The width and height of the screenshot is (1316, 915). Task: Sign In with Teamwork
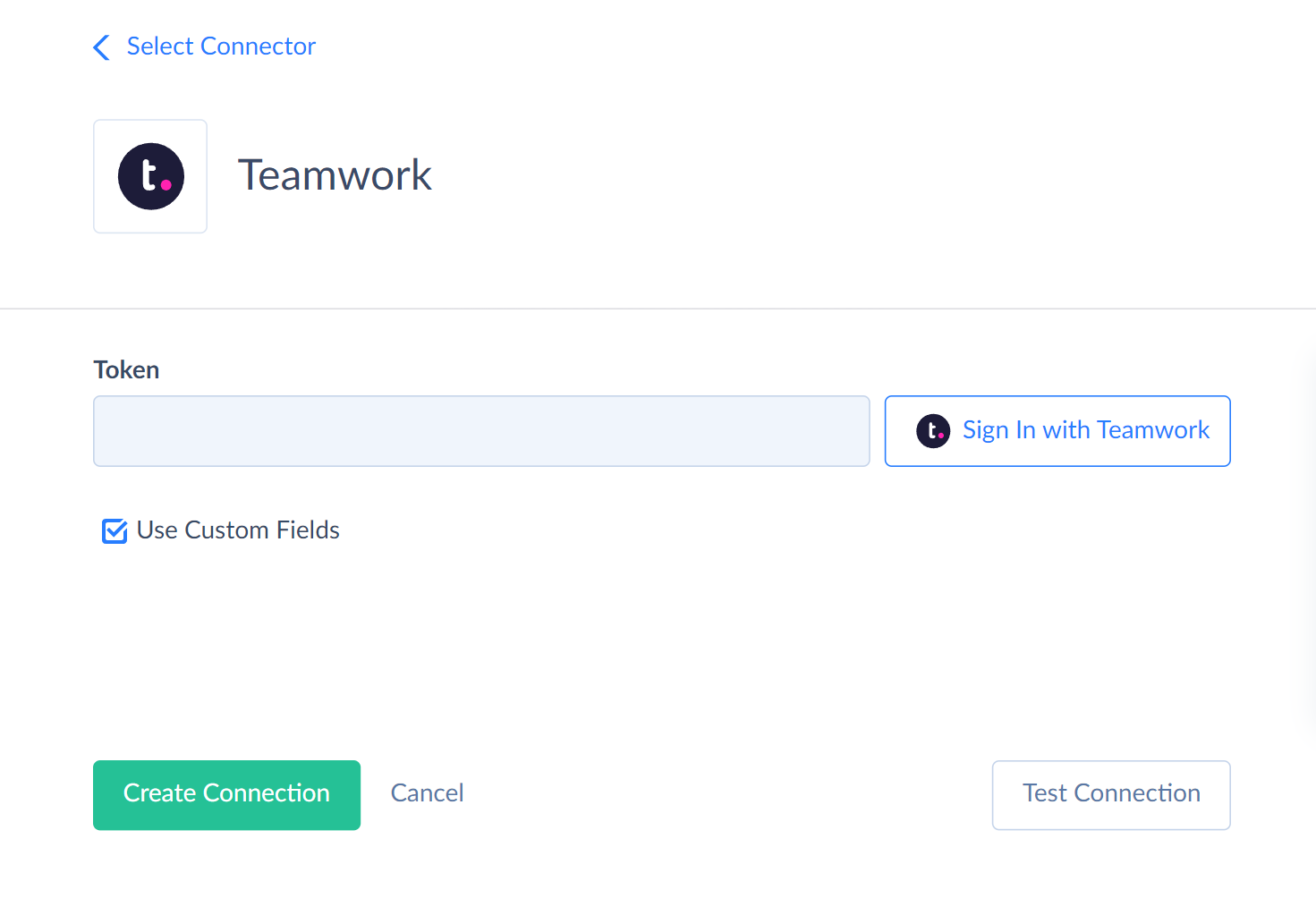[x=1057, y=431]
